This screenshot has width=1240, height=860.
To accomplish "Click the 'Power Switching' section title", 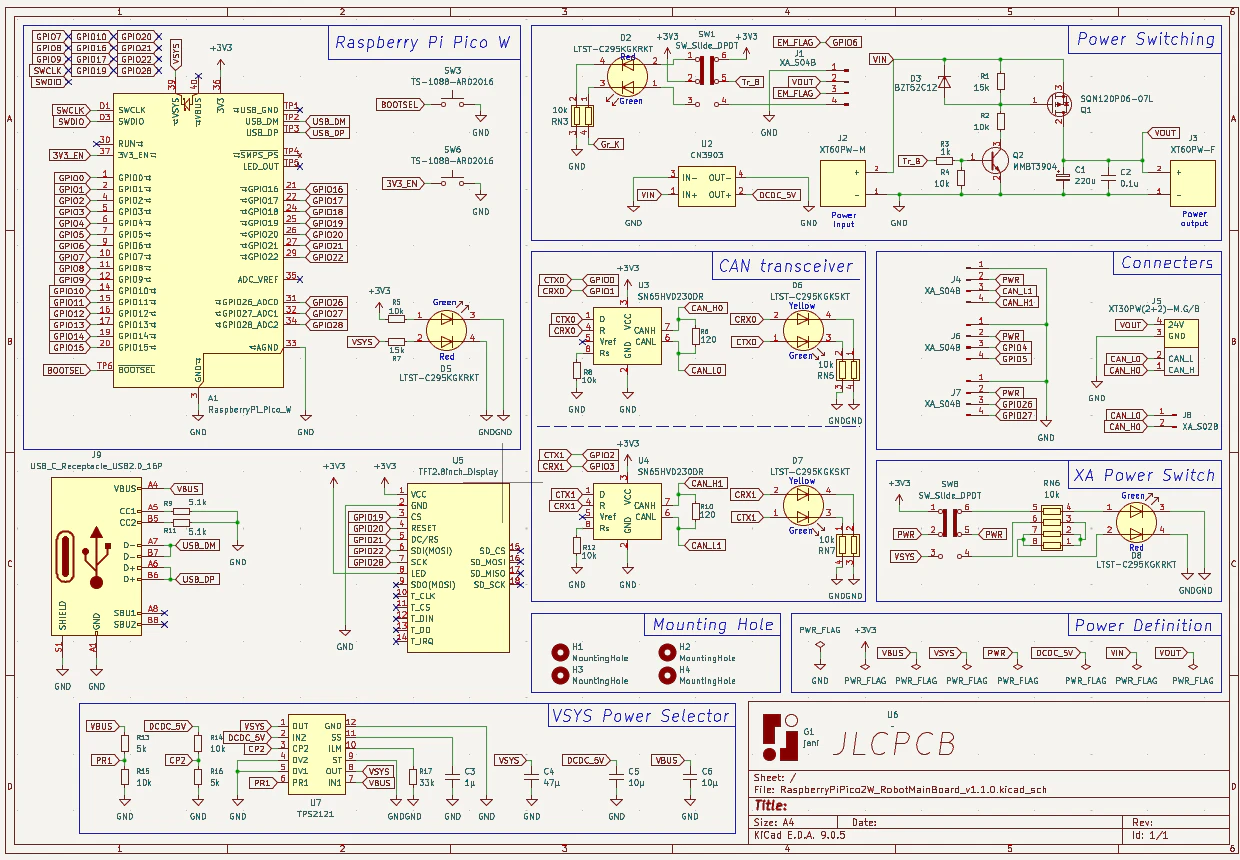I will pyautogui.click(x=1146, y=40).
